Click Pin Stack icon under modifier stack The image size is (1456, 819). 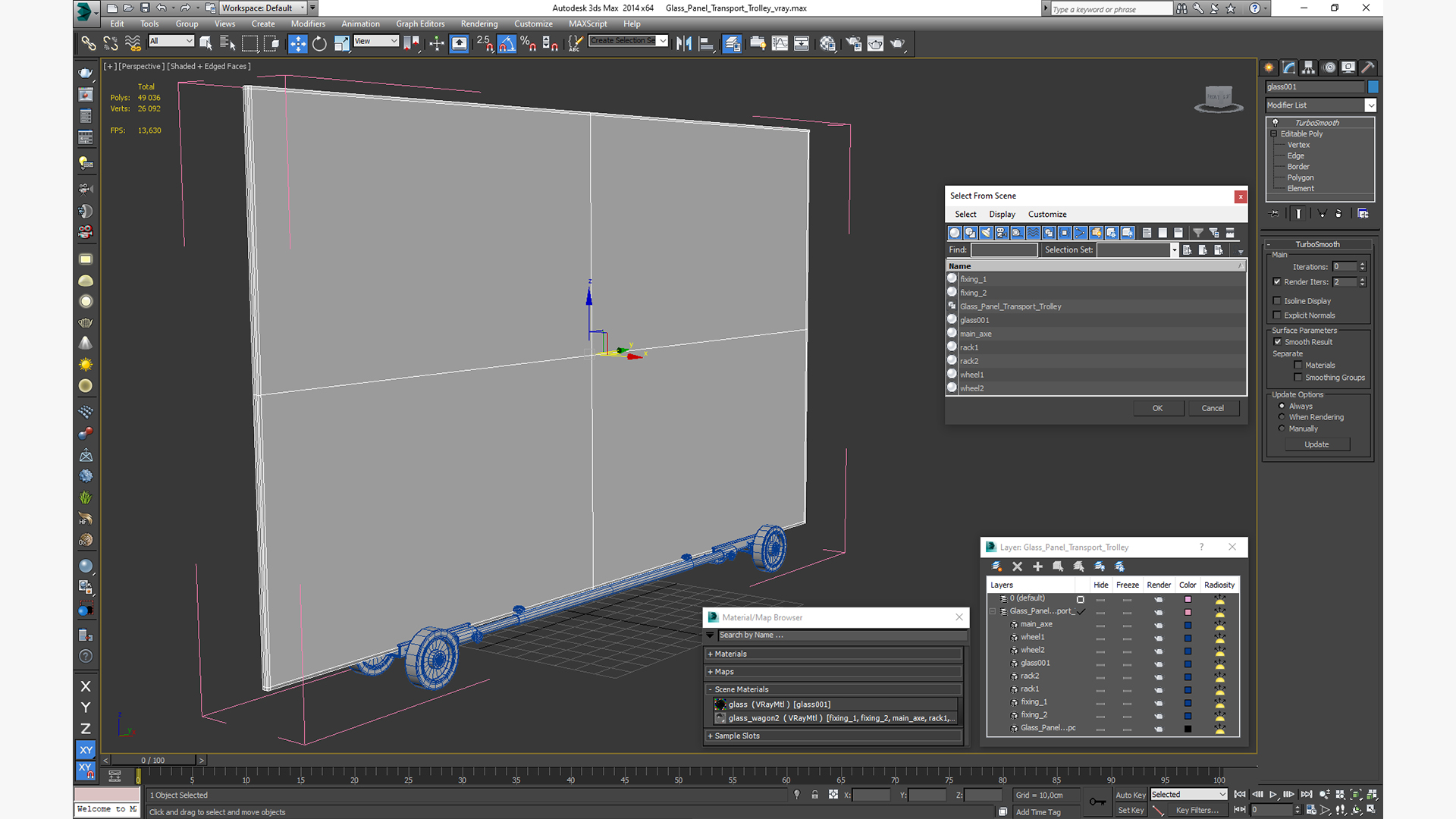pos(1274,214)
